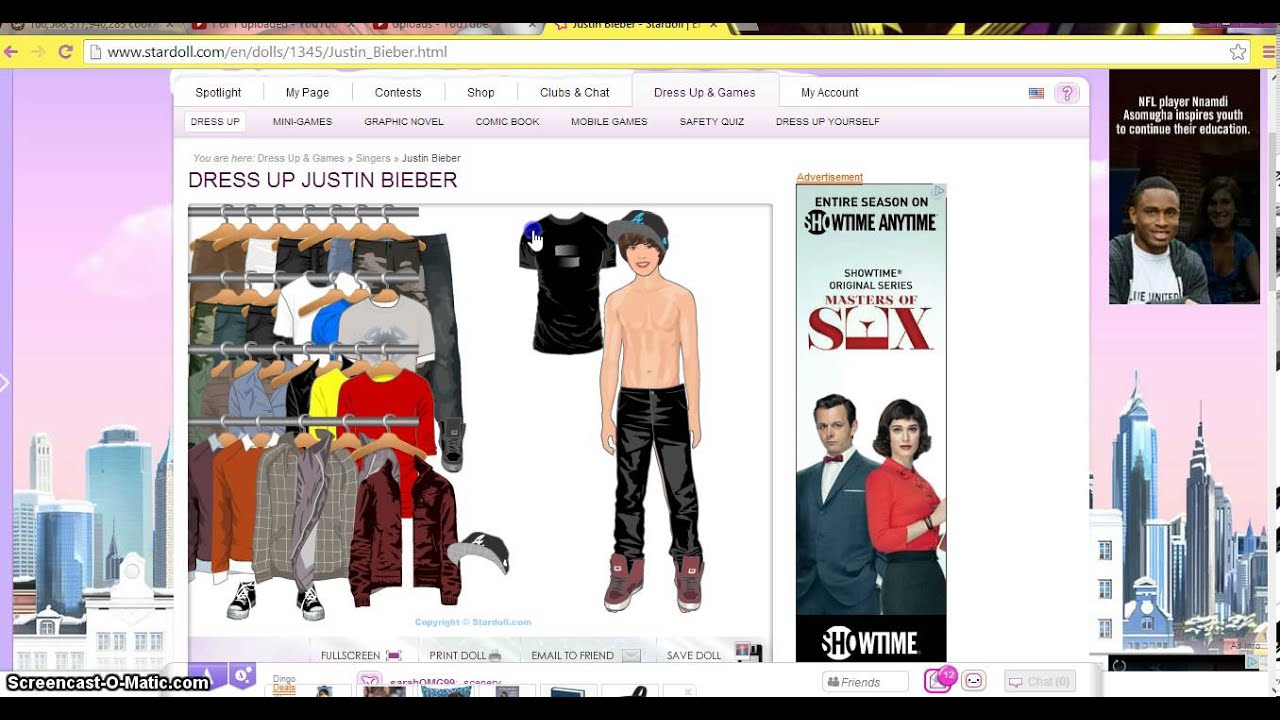Click the browser forward arrow
Image resolution: width=1280 pixels, height=720 pixels.
coord(38,52)
